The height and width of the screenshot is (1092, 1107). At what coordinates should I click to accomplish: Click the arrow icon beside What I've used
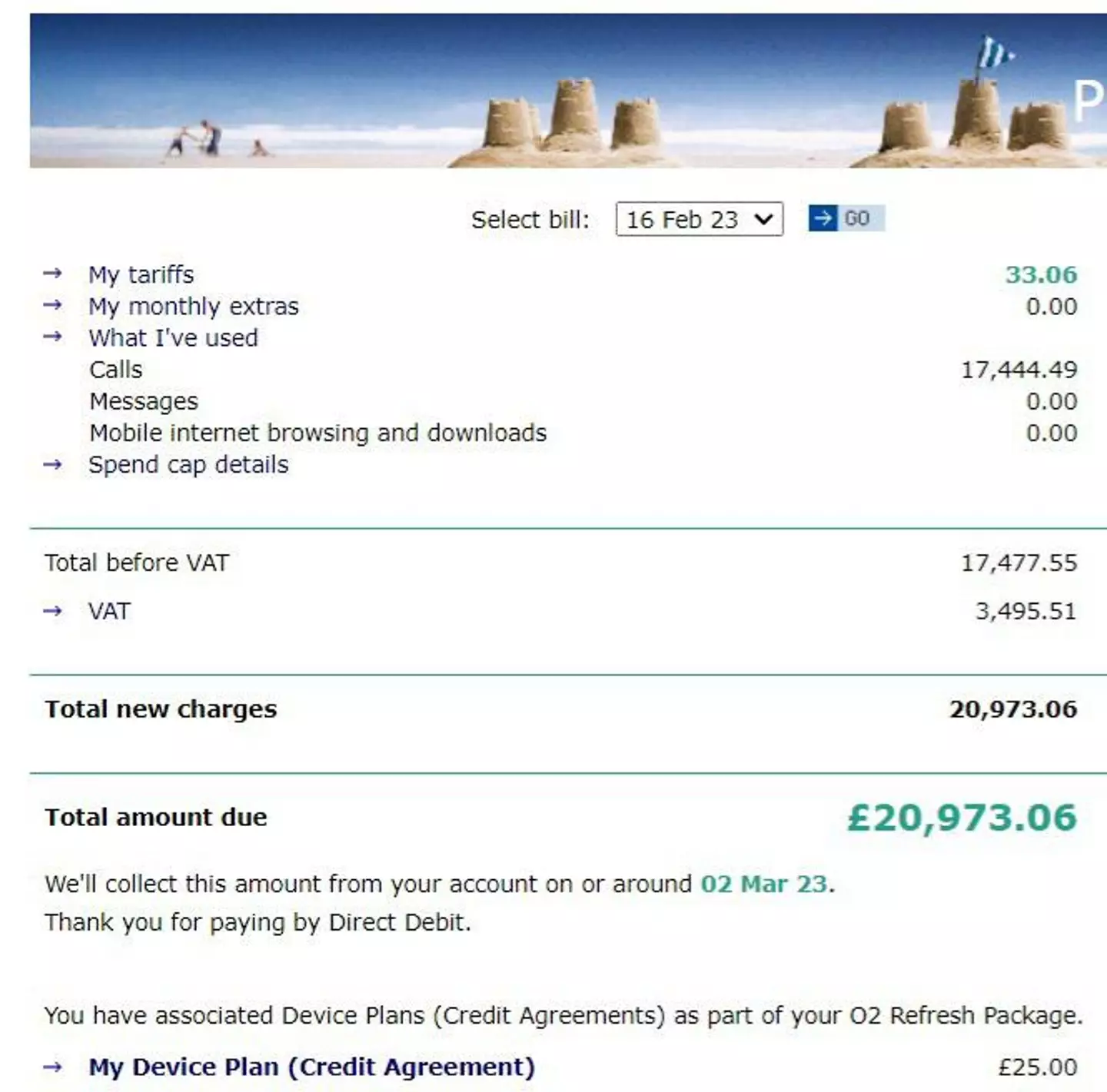coord(52,337)
